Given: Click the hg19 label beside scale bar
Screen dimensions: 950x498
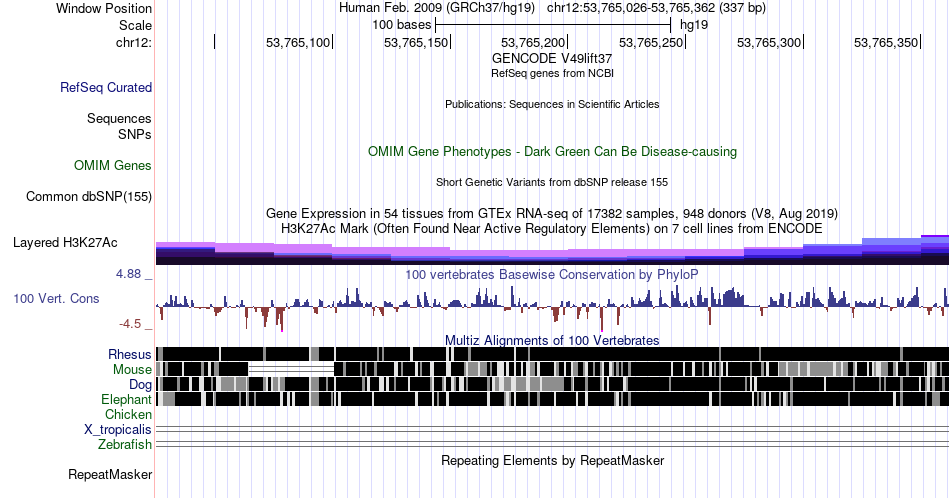Looking at the screenshot, I should click(694, 25).
